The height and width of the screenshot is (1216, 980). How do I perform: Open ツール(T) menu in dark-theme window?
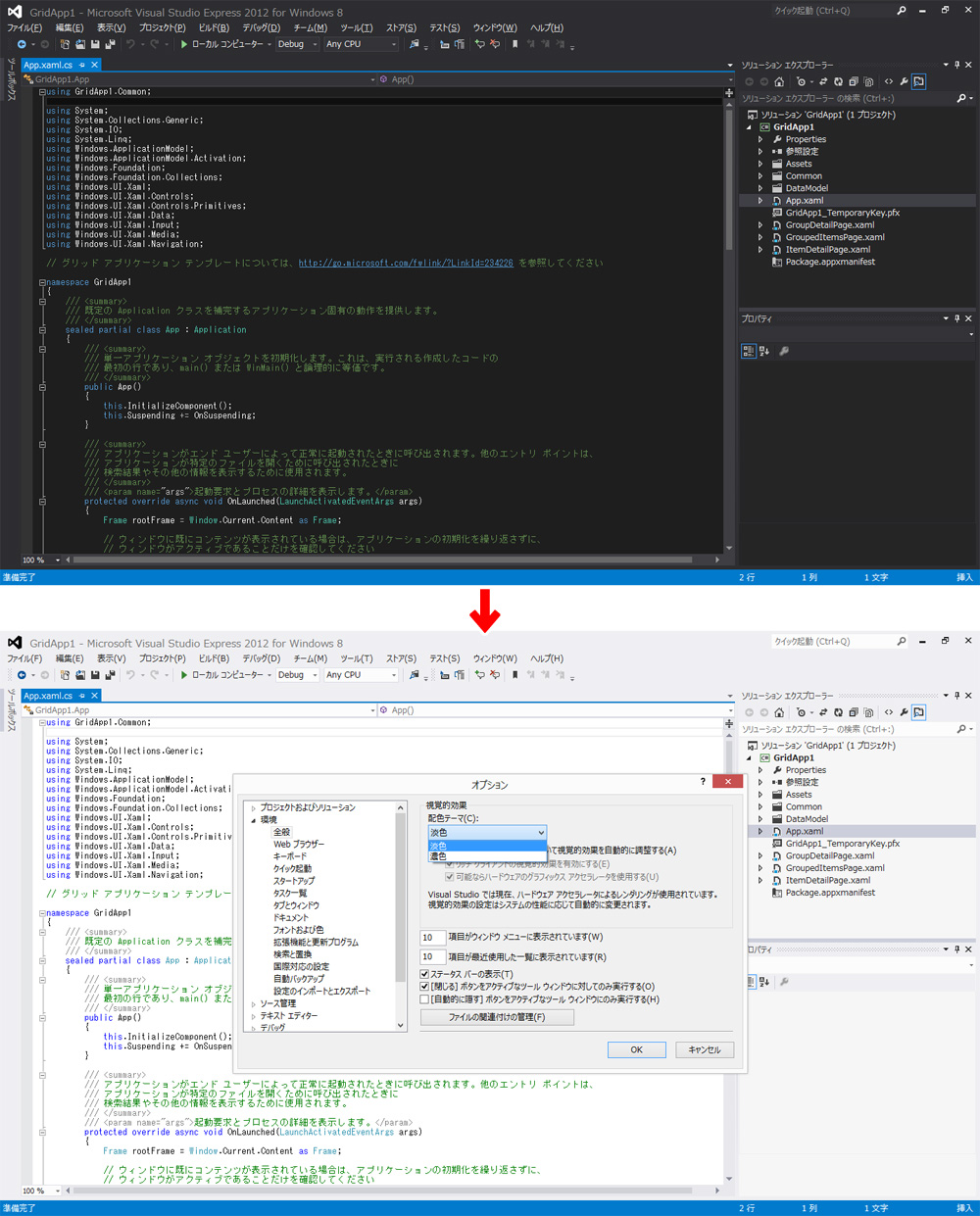point(357,27)
